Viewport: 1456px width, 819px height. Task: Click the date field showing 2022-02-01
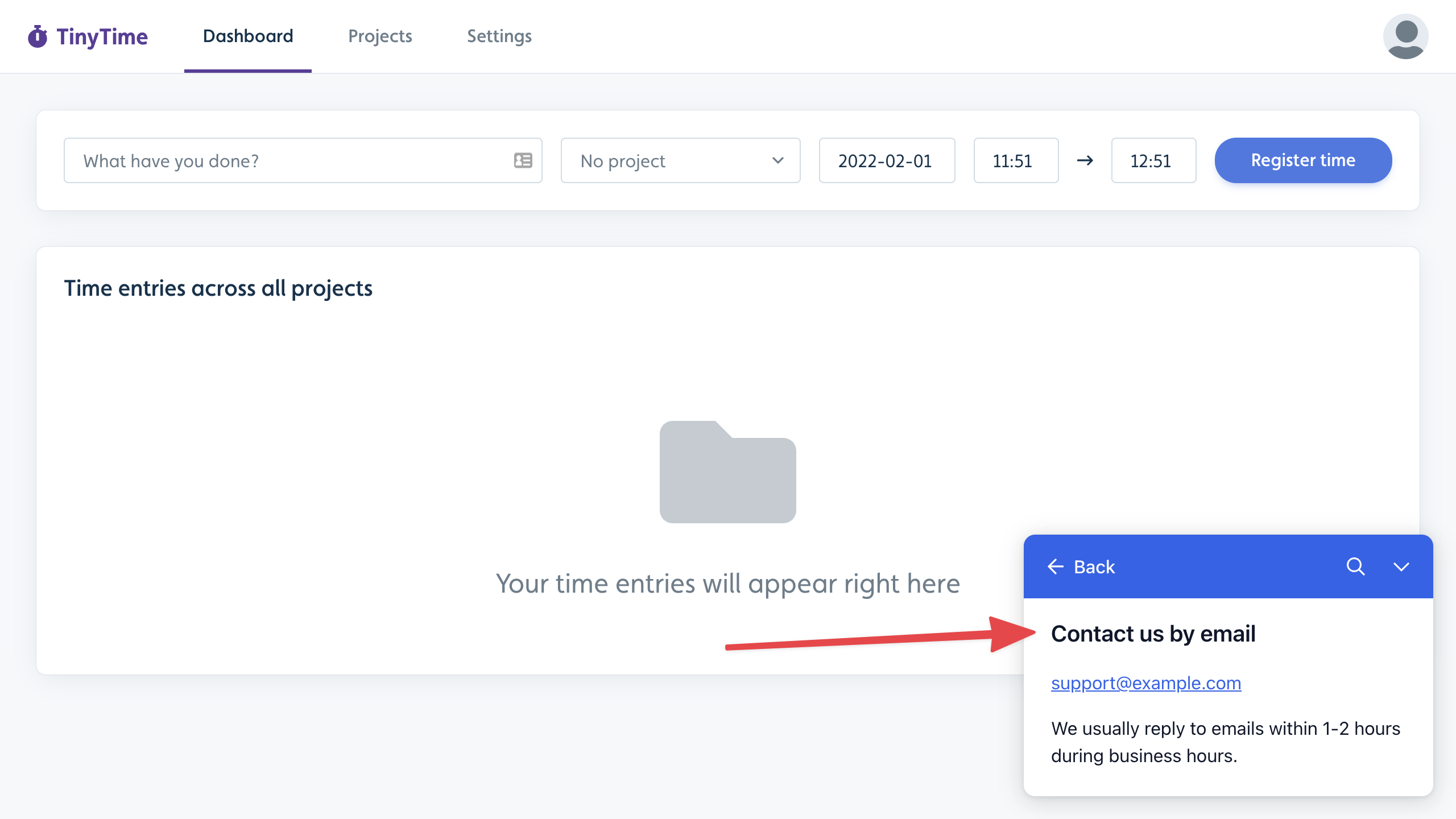887,160
